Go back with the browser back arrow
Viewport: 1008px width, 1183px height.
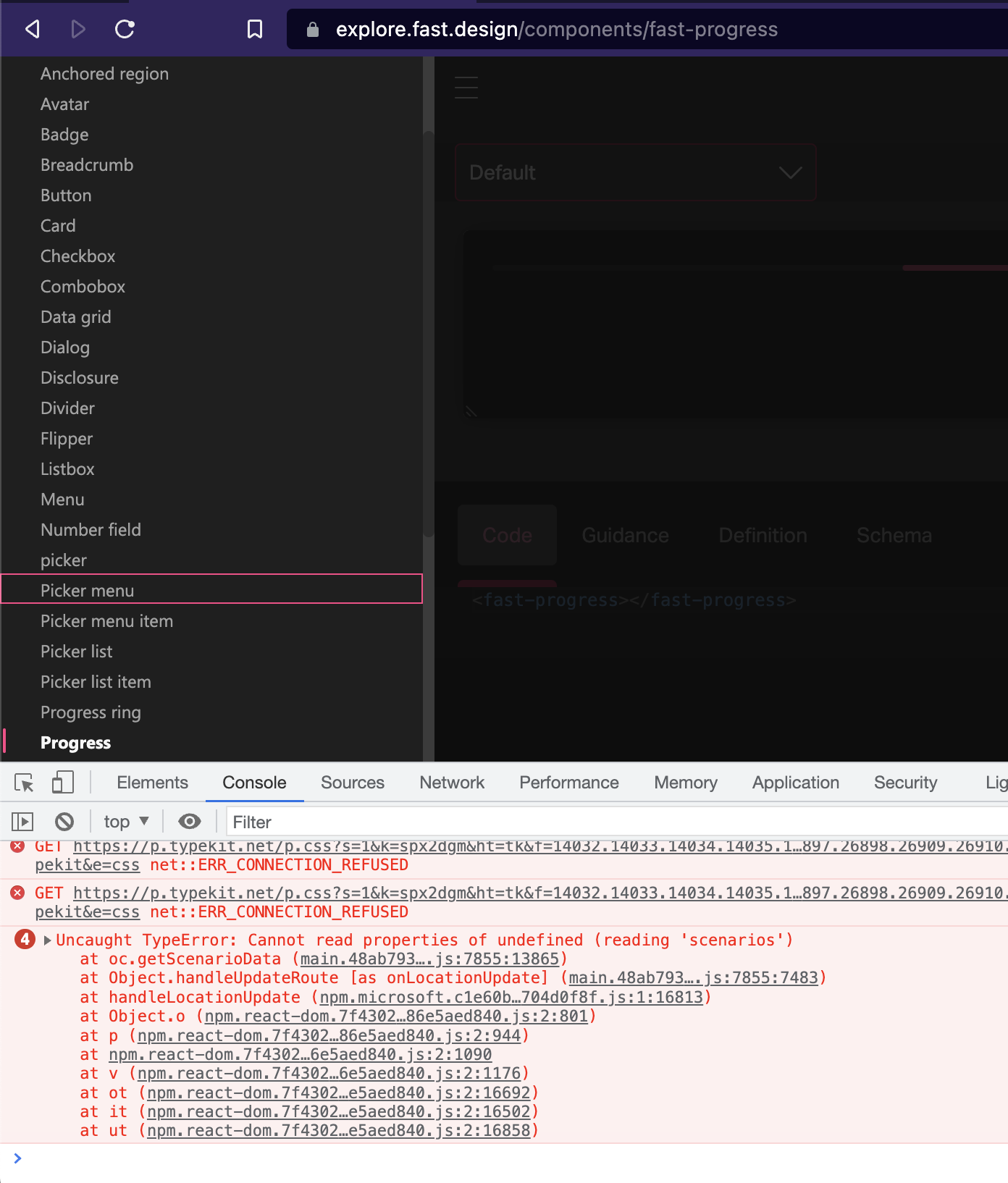[x=33, y=29]
